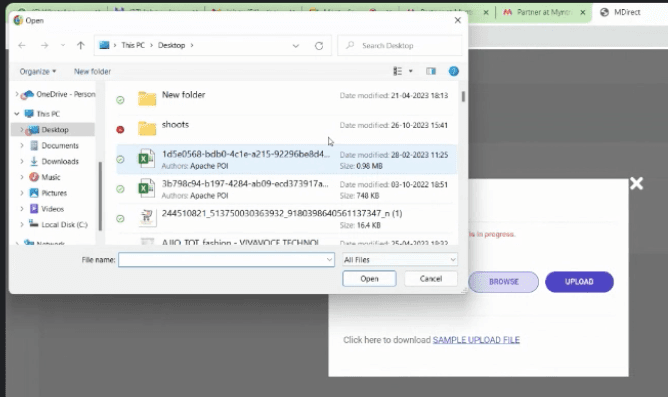Click the Search Desktop field
Image resolution: width=668 pixels, height=397 pixels.
click(400, 46)
